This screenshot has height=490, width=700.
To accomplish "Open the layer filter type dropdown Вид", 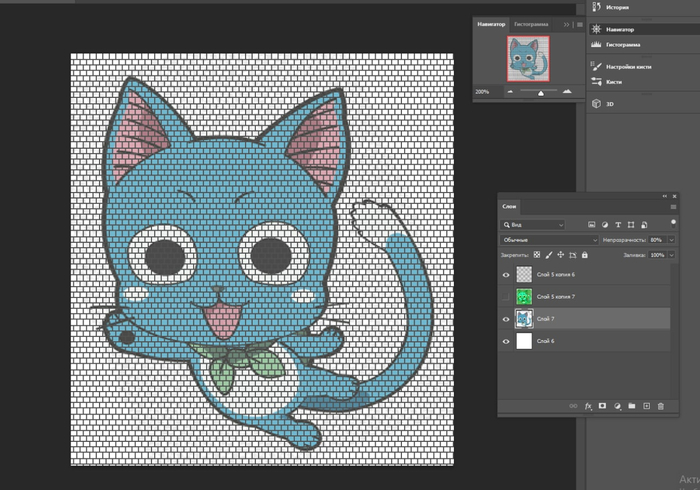I will coord(534,225).
